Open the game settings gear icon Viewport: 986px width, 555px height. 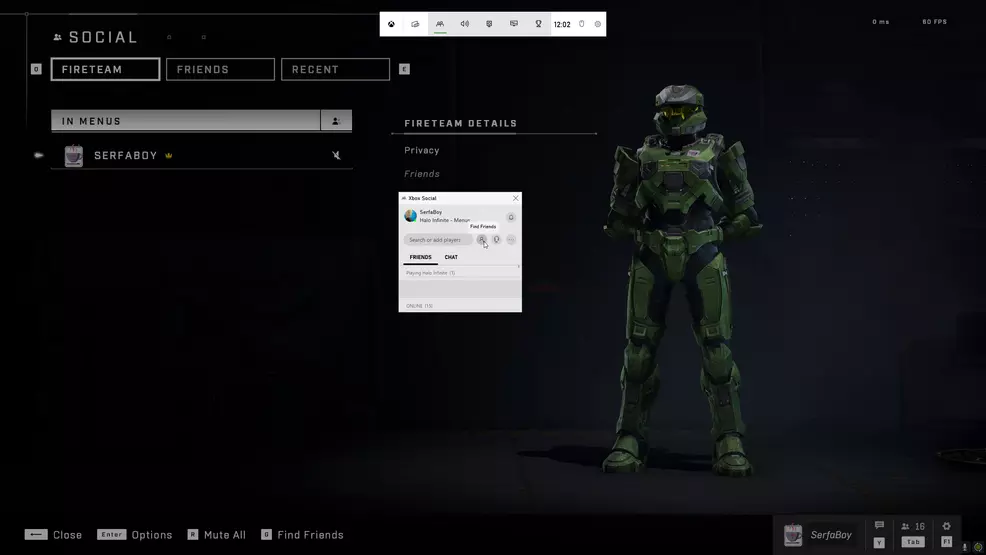pos(946,527)
